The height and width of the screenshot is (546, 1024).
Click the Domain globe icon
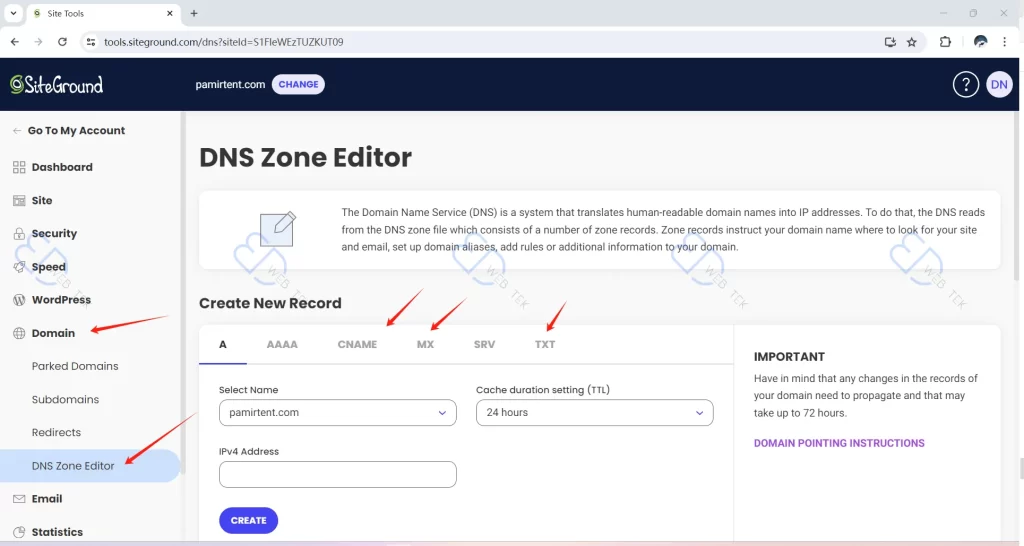pyautogui.click(x=19, y=333)
